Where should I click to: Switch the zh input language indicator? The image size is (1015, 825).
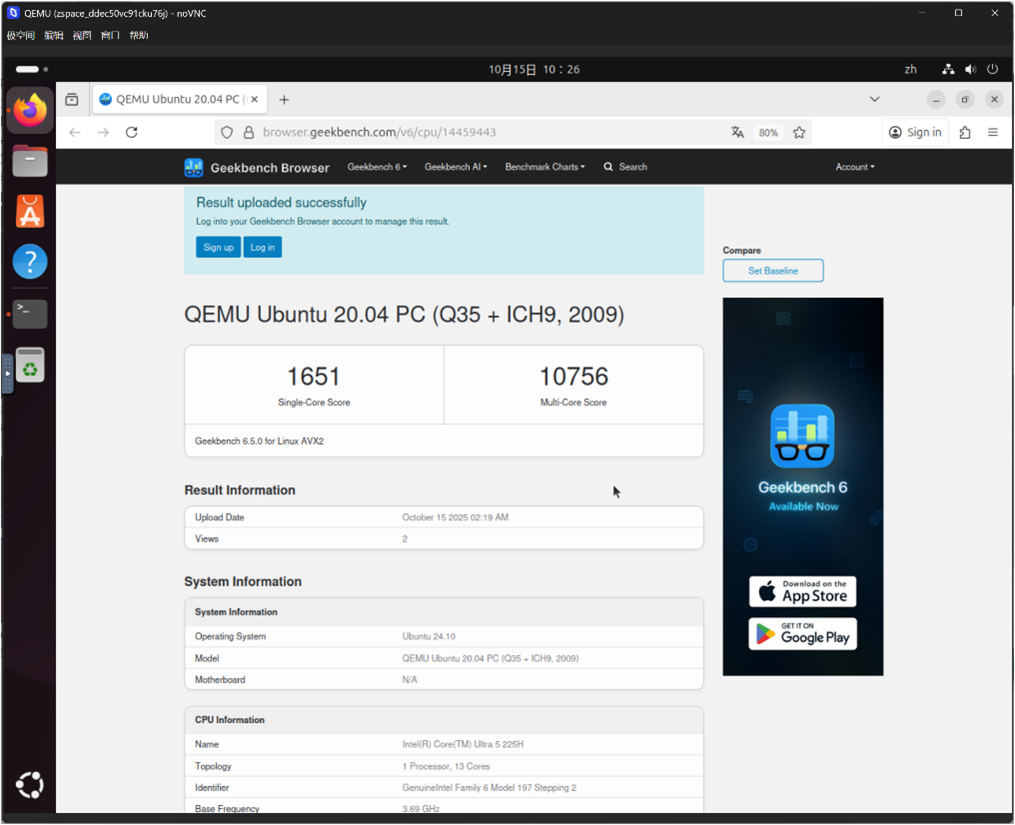click(x=910, y=69)
